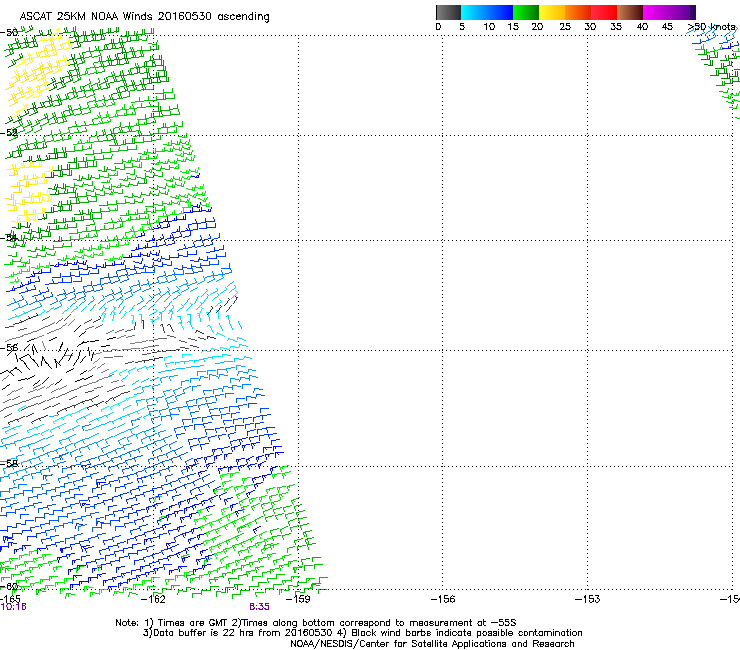Screen dimensions: 740x650
Task: Click the '25' label under the color bar
Action: (x=565, y=27)
